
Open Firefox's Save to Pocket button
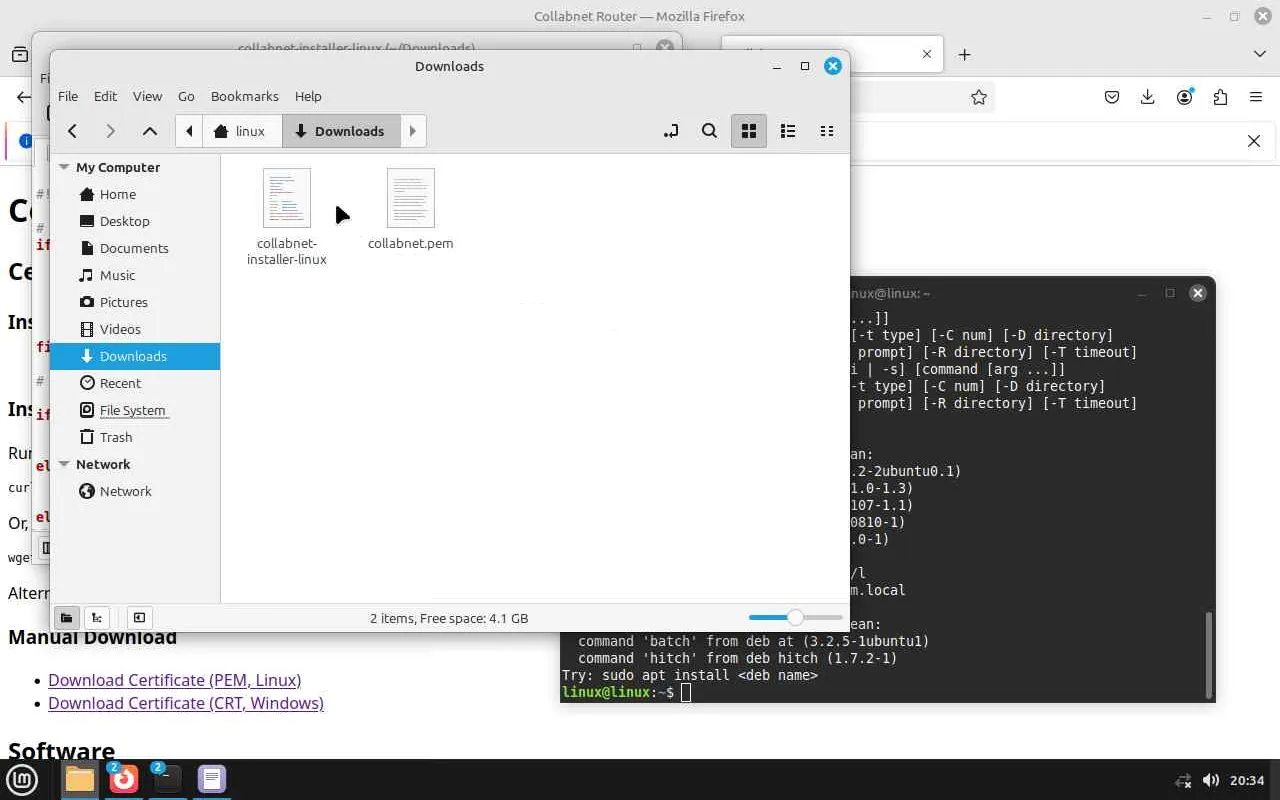[x=1112, y=97]
